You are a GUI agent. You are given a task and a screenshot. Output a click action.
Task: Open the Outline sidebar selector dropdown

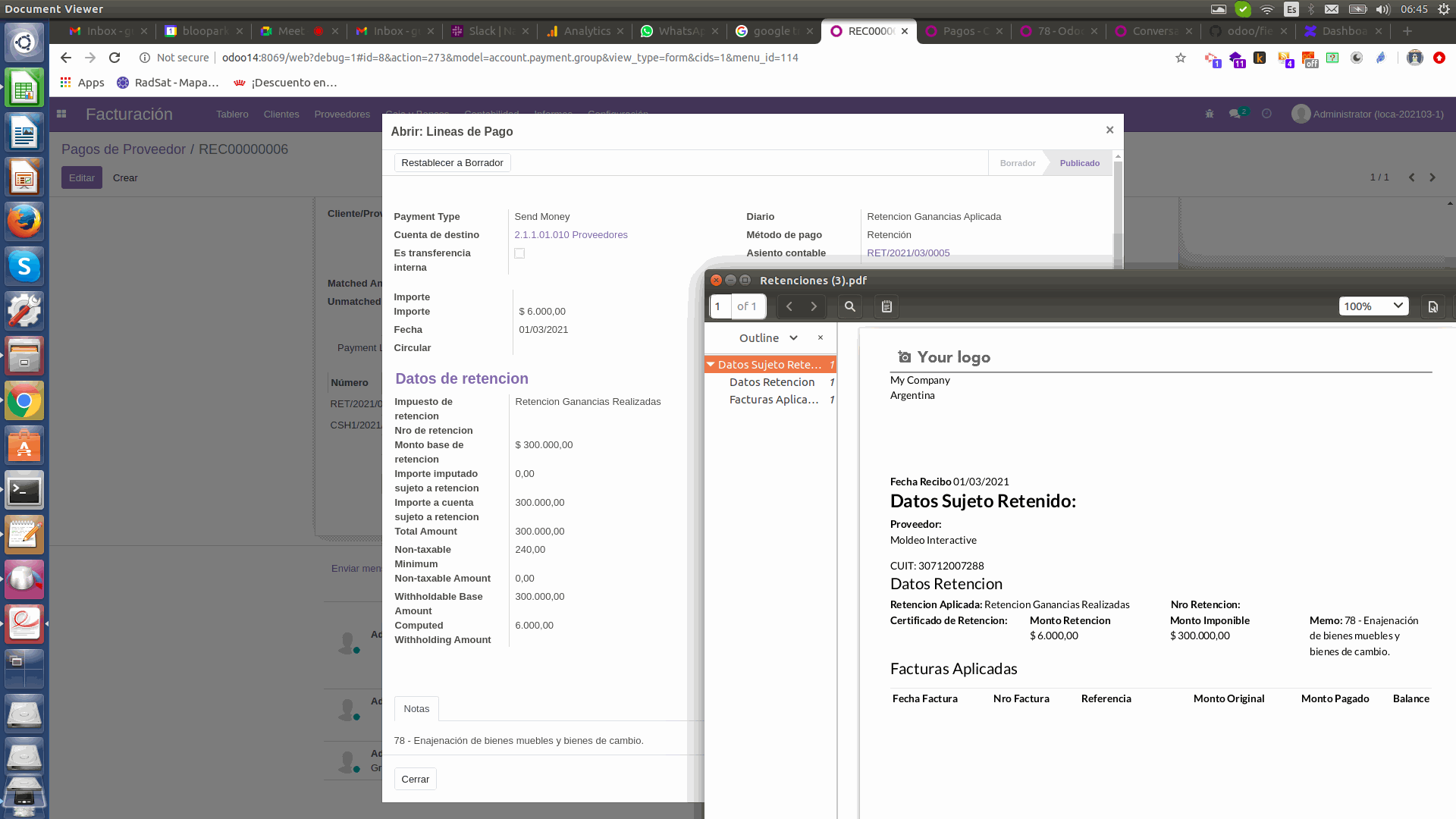768,337
